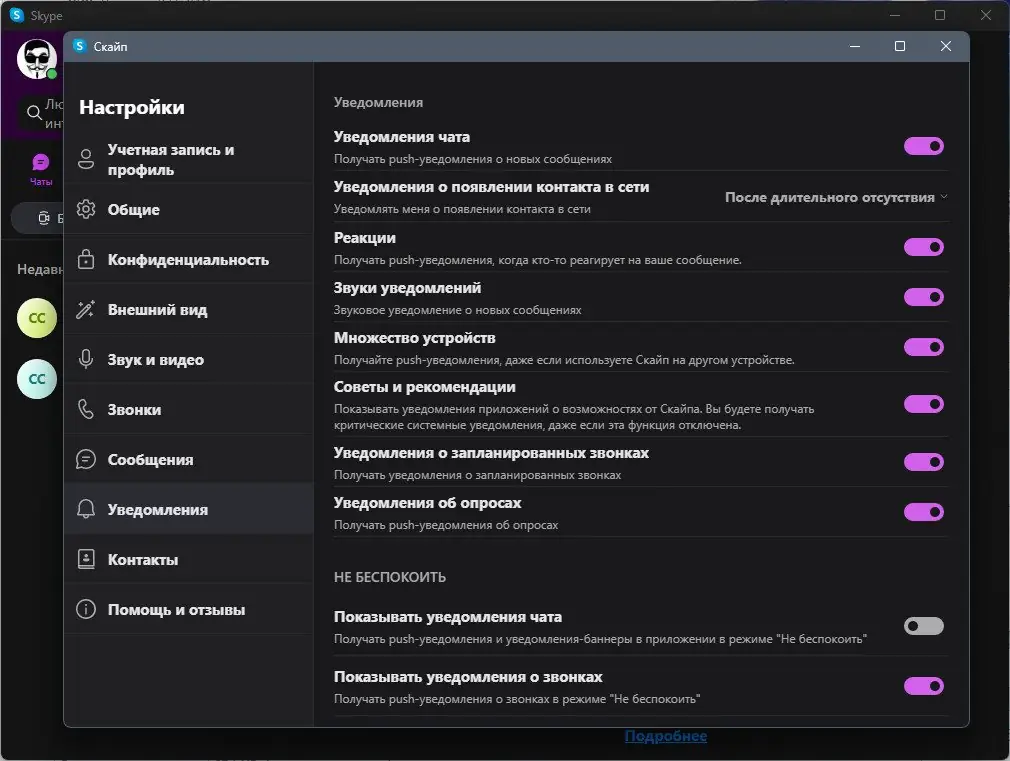
Task: Turn off Звуки уведомлений
Action: tap(923, 297)
